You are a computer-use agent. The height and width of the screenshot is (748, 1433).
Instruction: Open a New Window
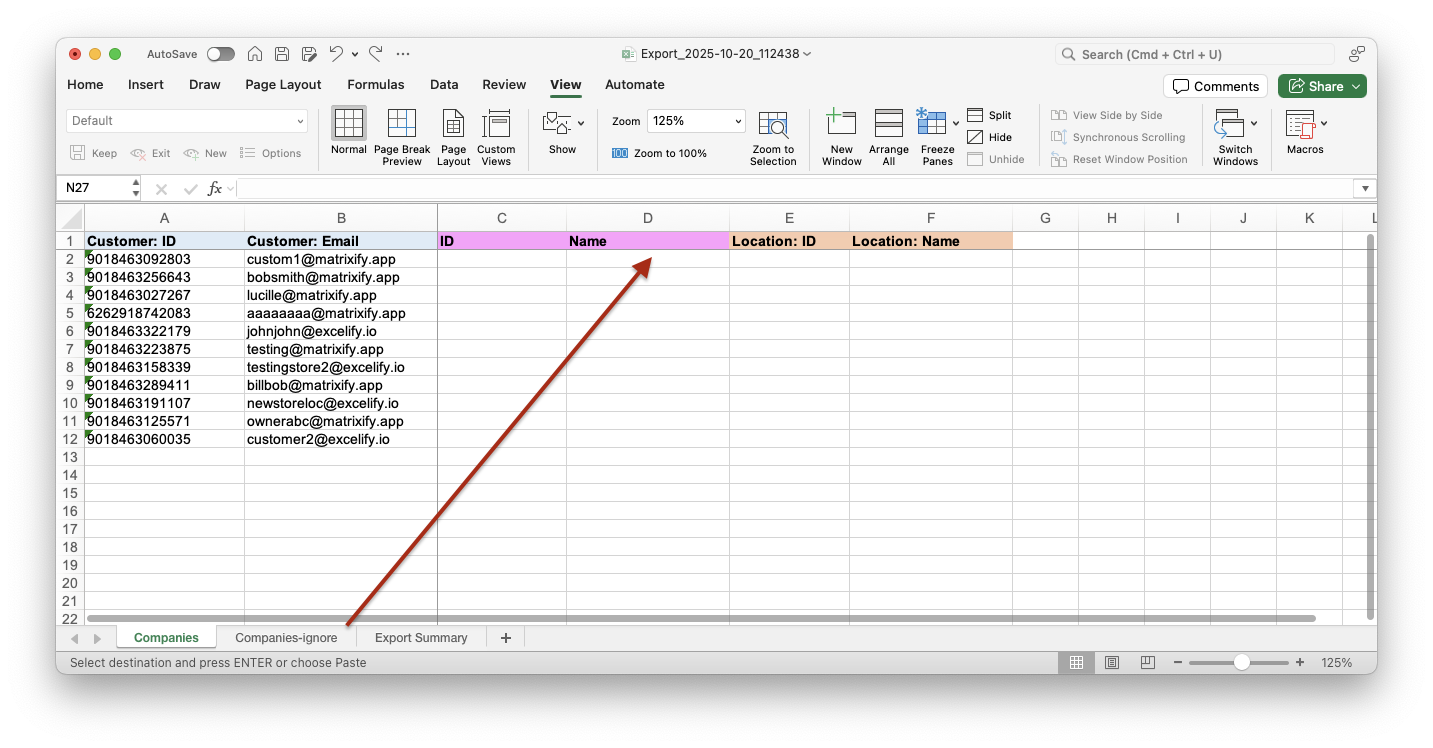click(x=841, y=125)
